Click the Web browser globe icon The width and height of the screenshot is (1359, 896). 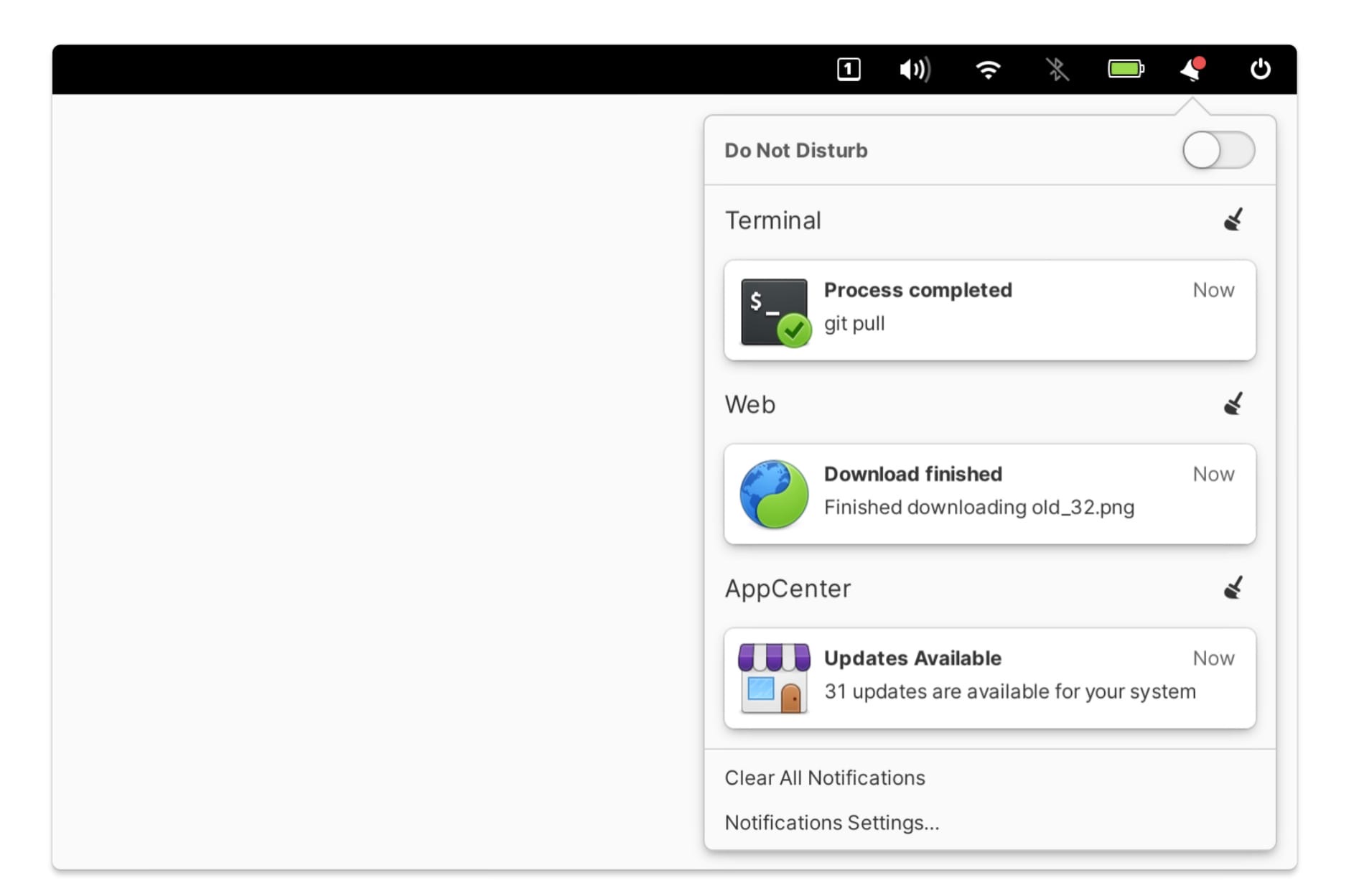click(x=774, y=494)
